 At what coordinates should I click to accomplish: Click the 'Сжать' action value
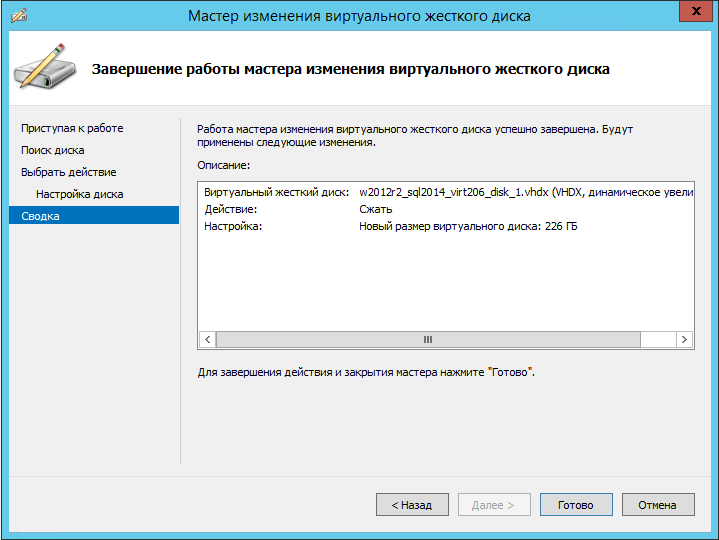click(x=376, y=209)
